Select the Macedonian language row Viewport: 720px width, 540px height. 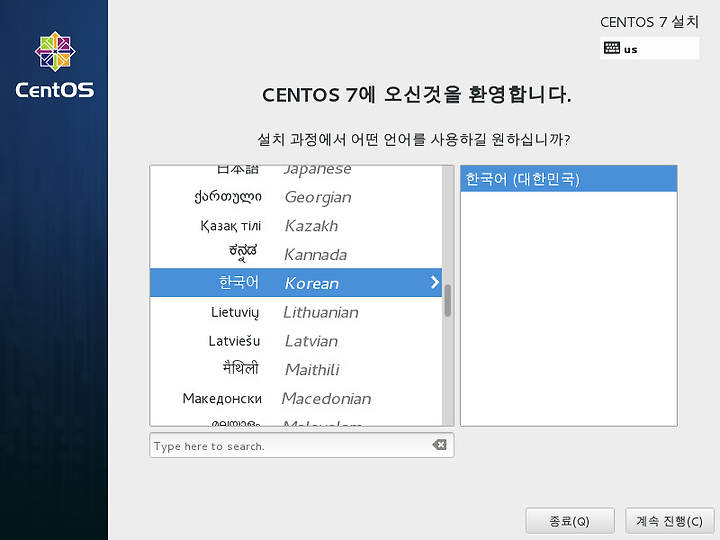(x=296, y=398)
